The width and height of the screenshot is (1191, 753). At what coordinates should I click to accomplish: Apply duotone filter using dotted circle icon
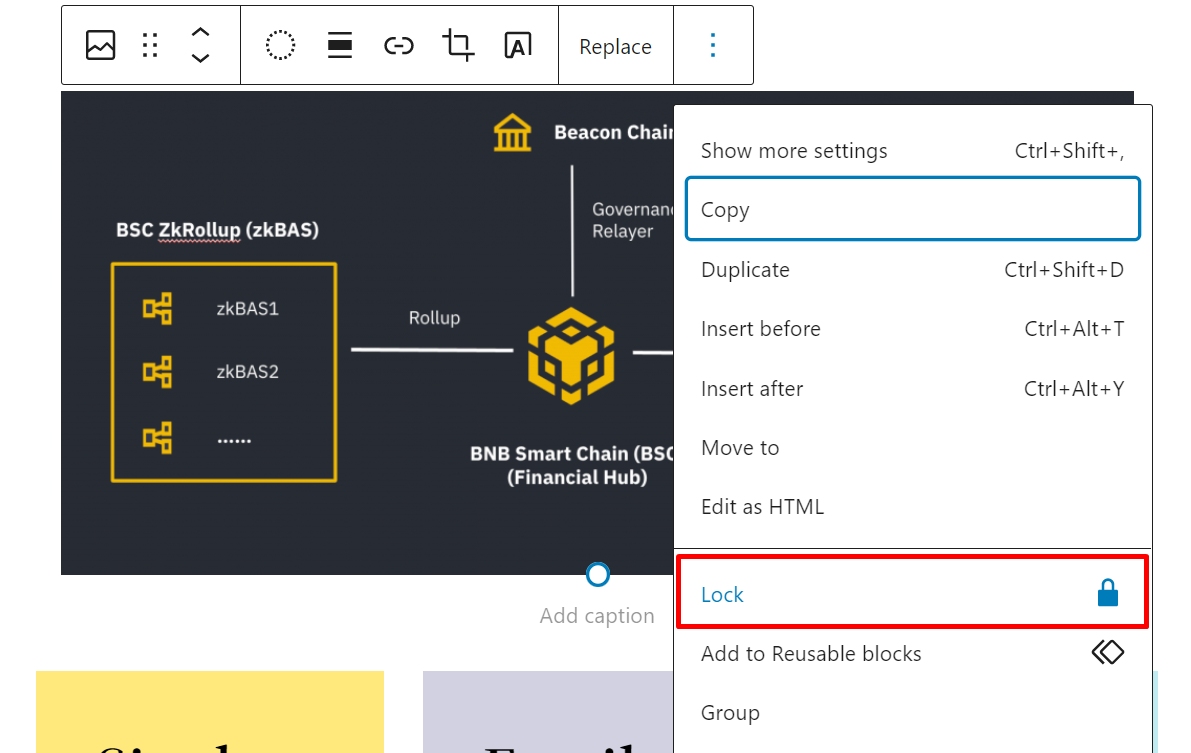tap(280, 46)
